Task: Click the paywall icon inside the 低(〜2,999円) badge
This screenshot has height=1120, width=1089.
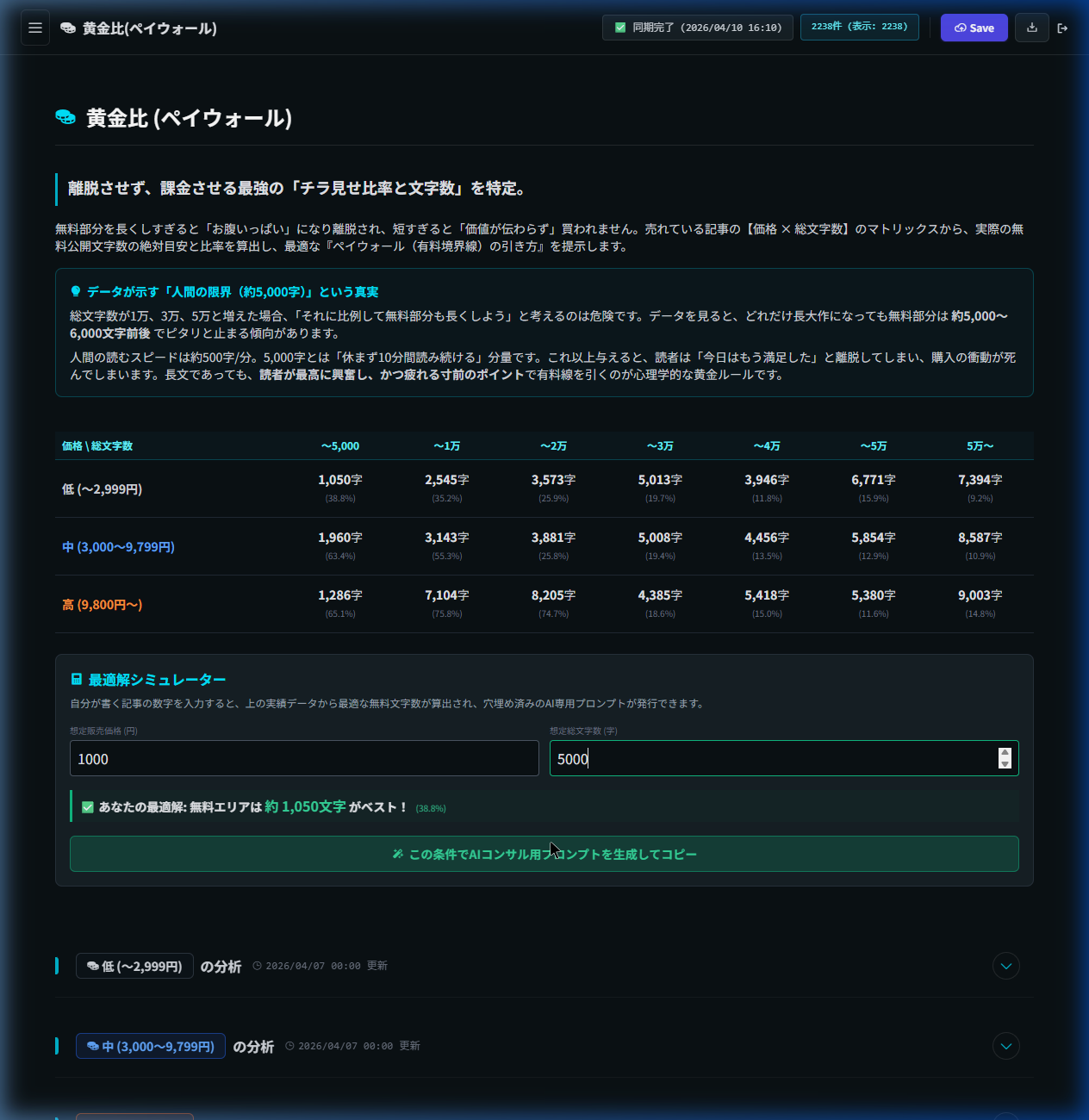Action: point(93,966)
